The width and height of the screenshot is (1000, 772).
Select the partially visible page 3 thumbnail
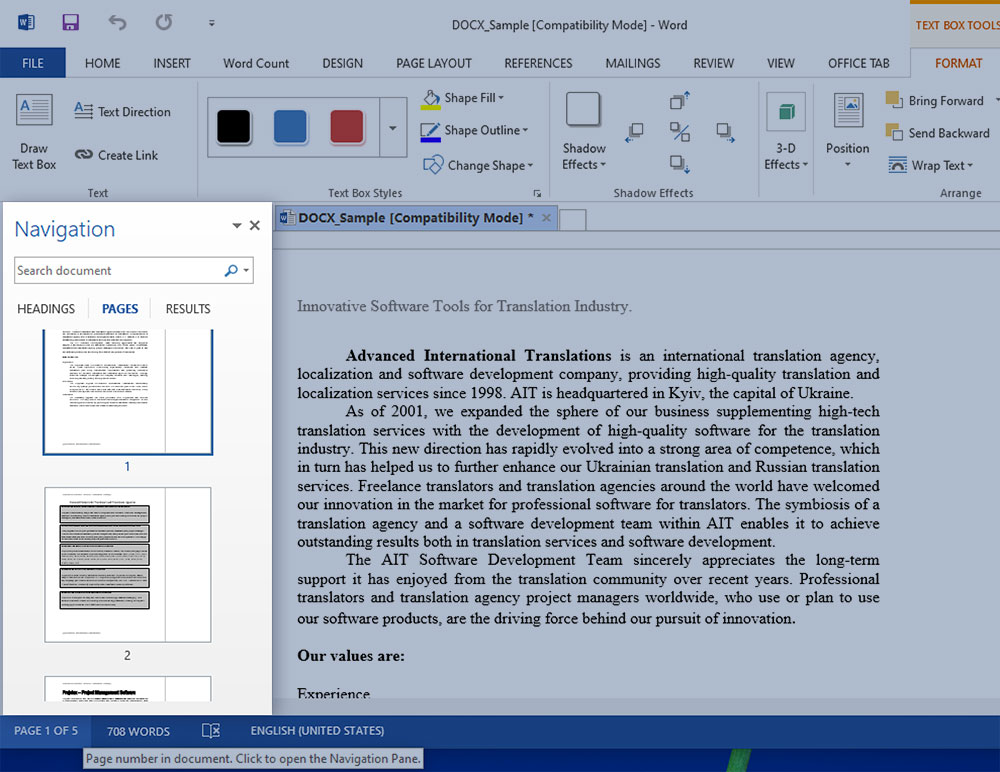point(128,689)
